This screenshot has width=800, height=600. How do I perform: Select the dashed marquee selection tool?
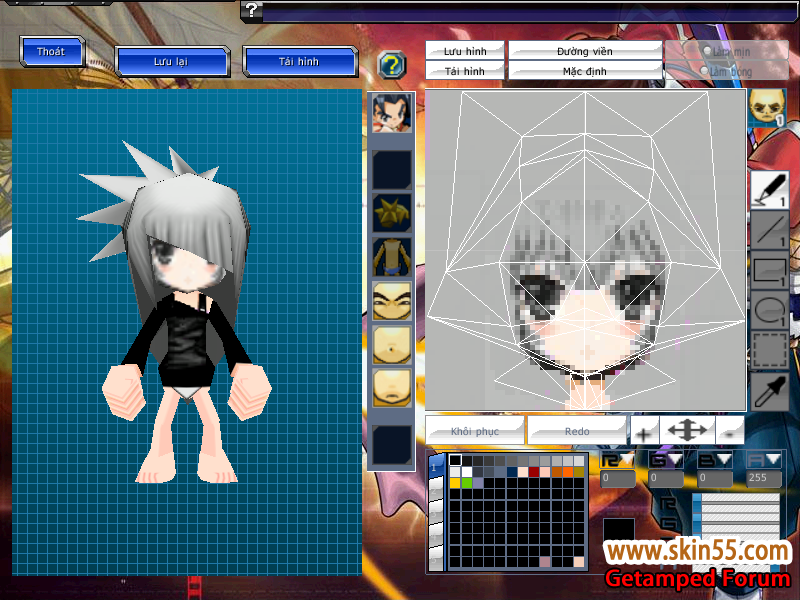769,350
